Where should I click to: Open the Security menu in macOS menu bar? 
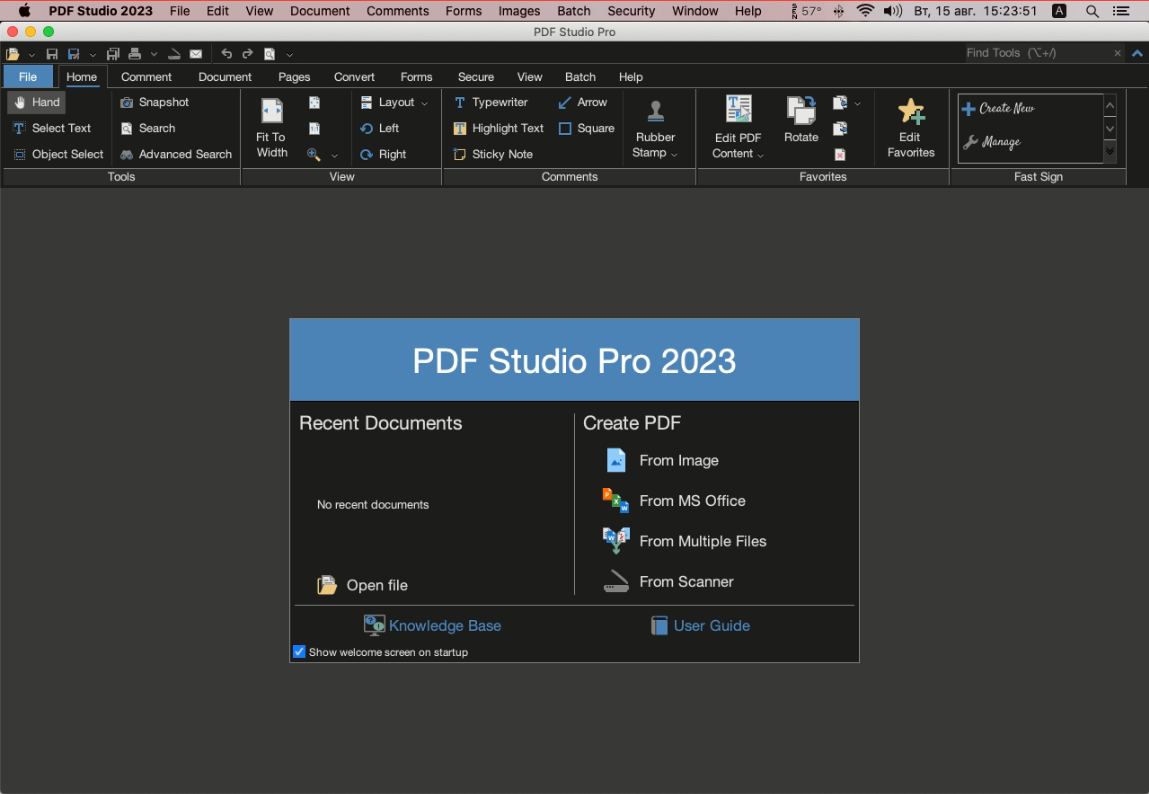tap(631, 11)
